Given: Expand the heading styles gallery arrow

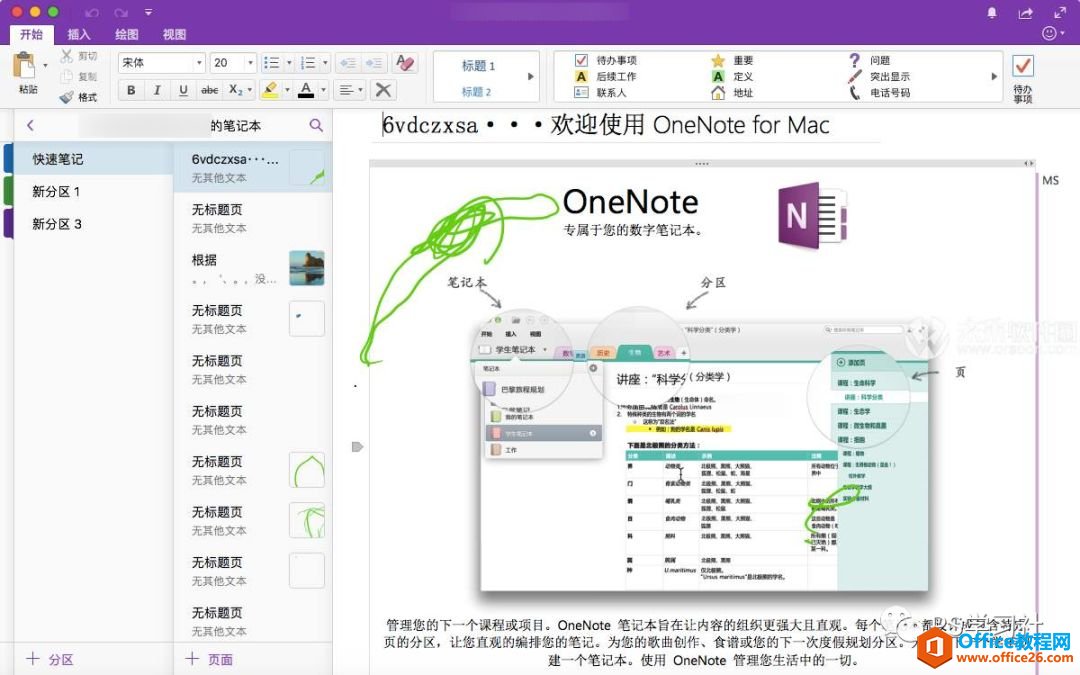Looking at the screenshot, I should [531, 76].
